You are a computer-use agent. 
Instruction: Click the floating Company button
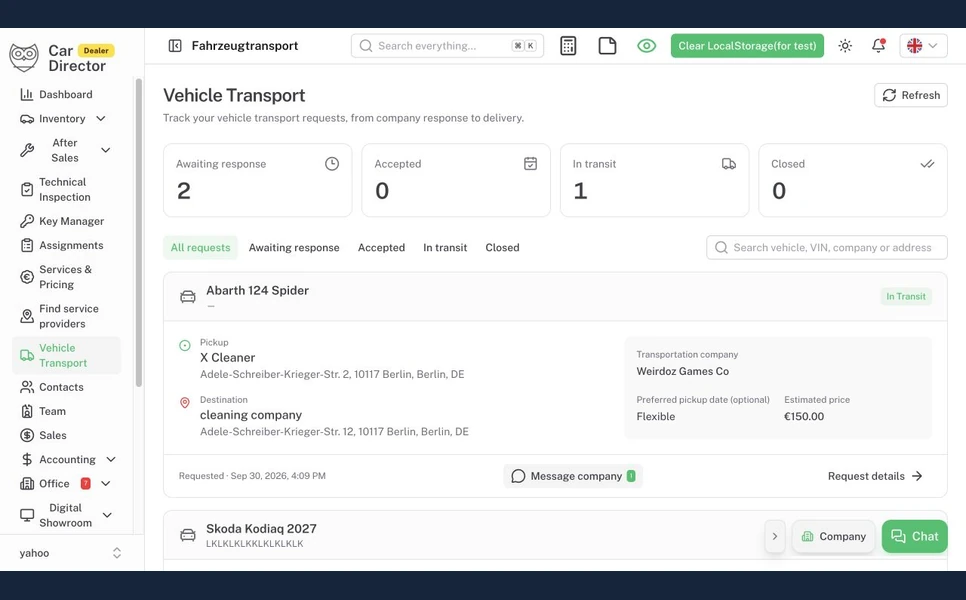click(834, 537)
